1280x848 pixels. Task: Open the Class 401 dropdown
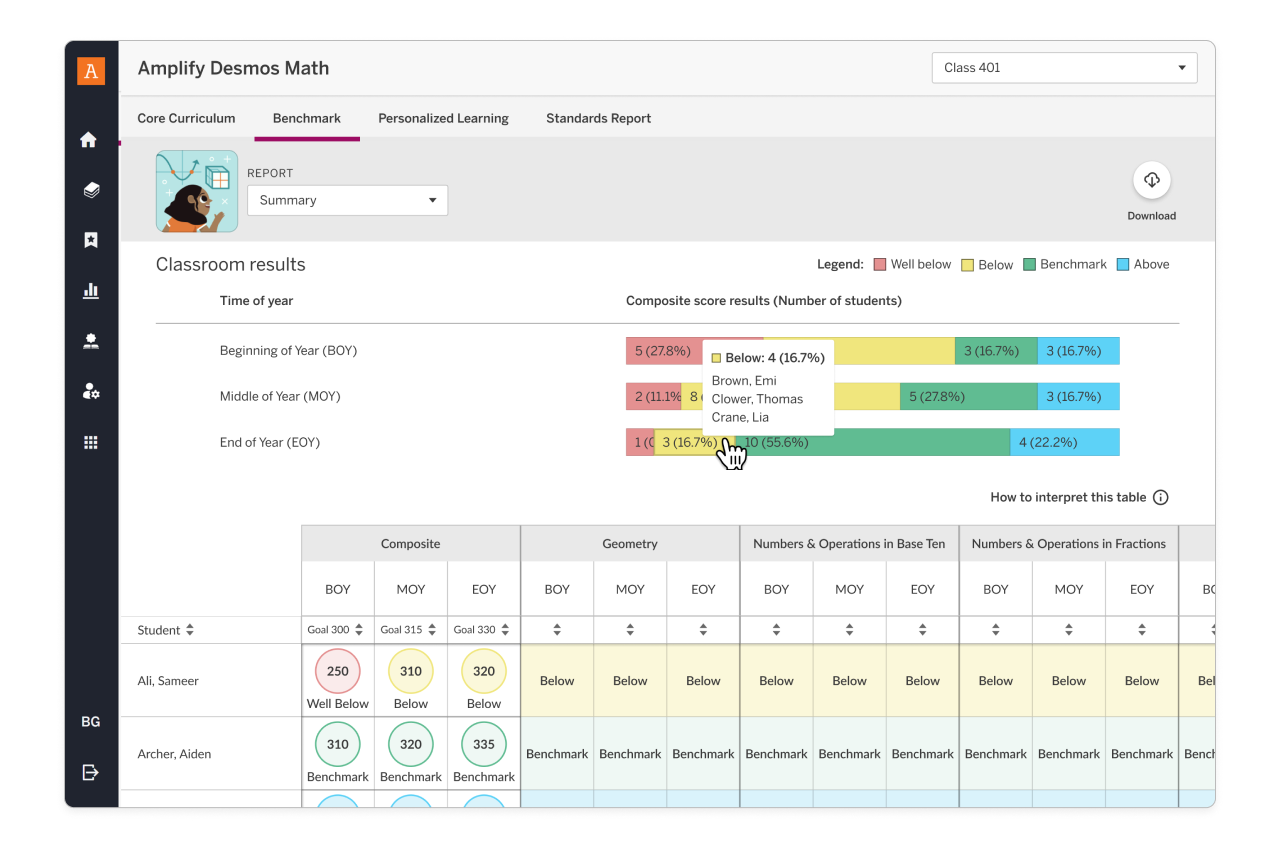(1064, 68)
